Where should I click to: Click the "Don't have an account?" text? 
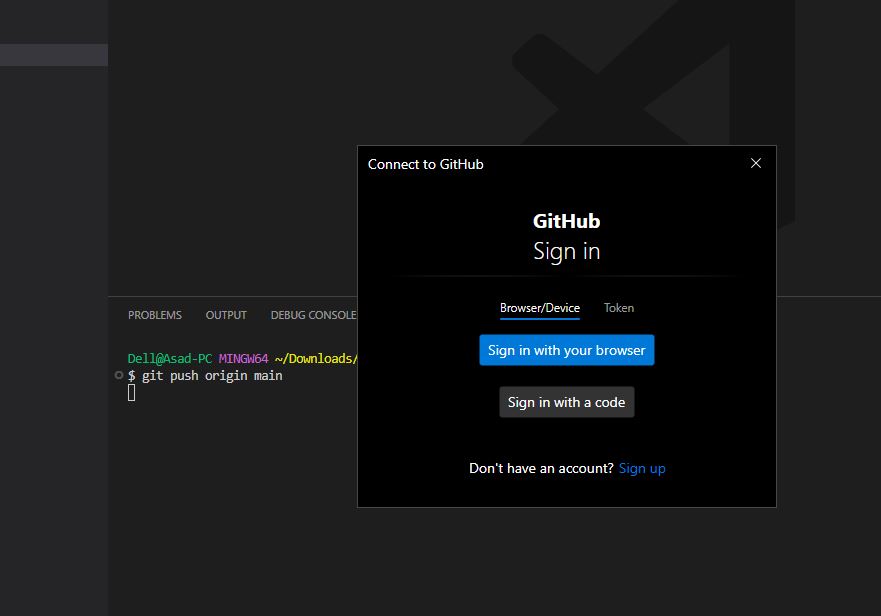click(x=541, y=468)
